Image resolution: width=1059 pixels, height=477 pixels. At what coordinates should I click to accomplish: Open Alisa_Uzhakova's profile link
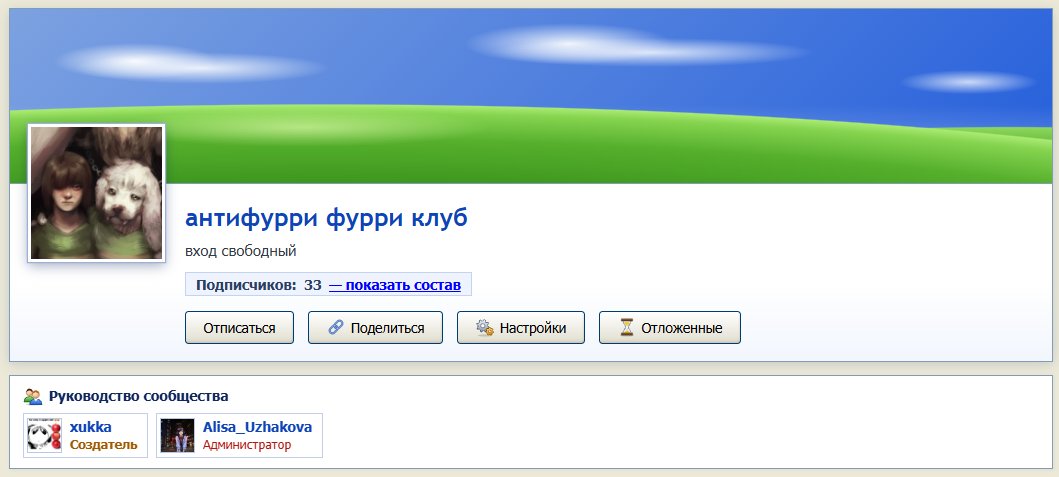257,427
